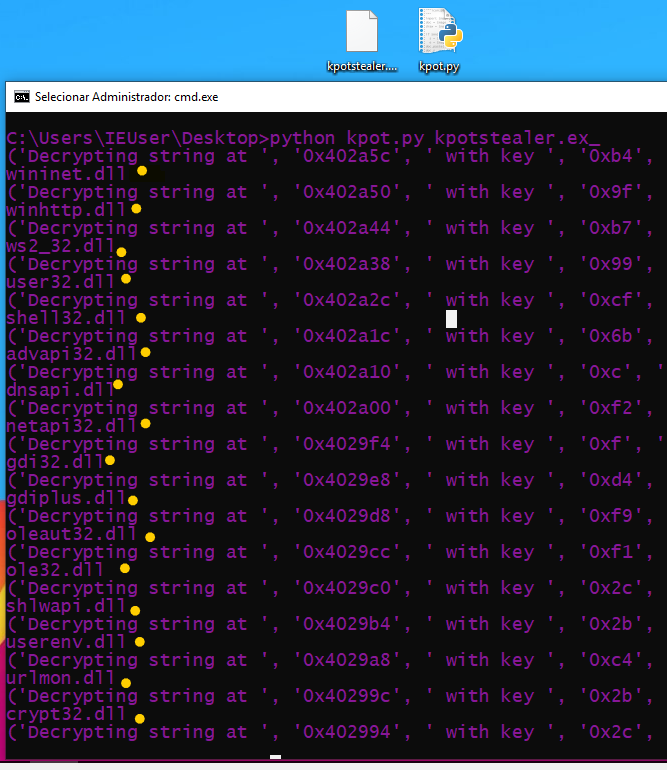This screenshot has height=770, width=667.
Task: Click the address '0x402a10' in the output
Action: 347,372
